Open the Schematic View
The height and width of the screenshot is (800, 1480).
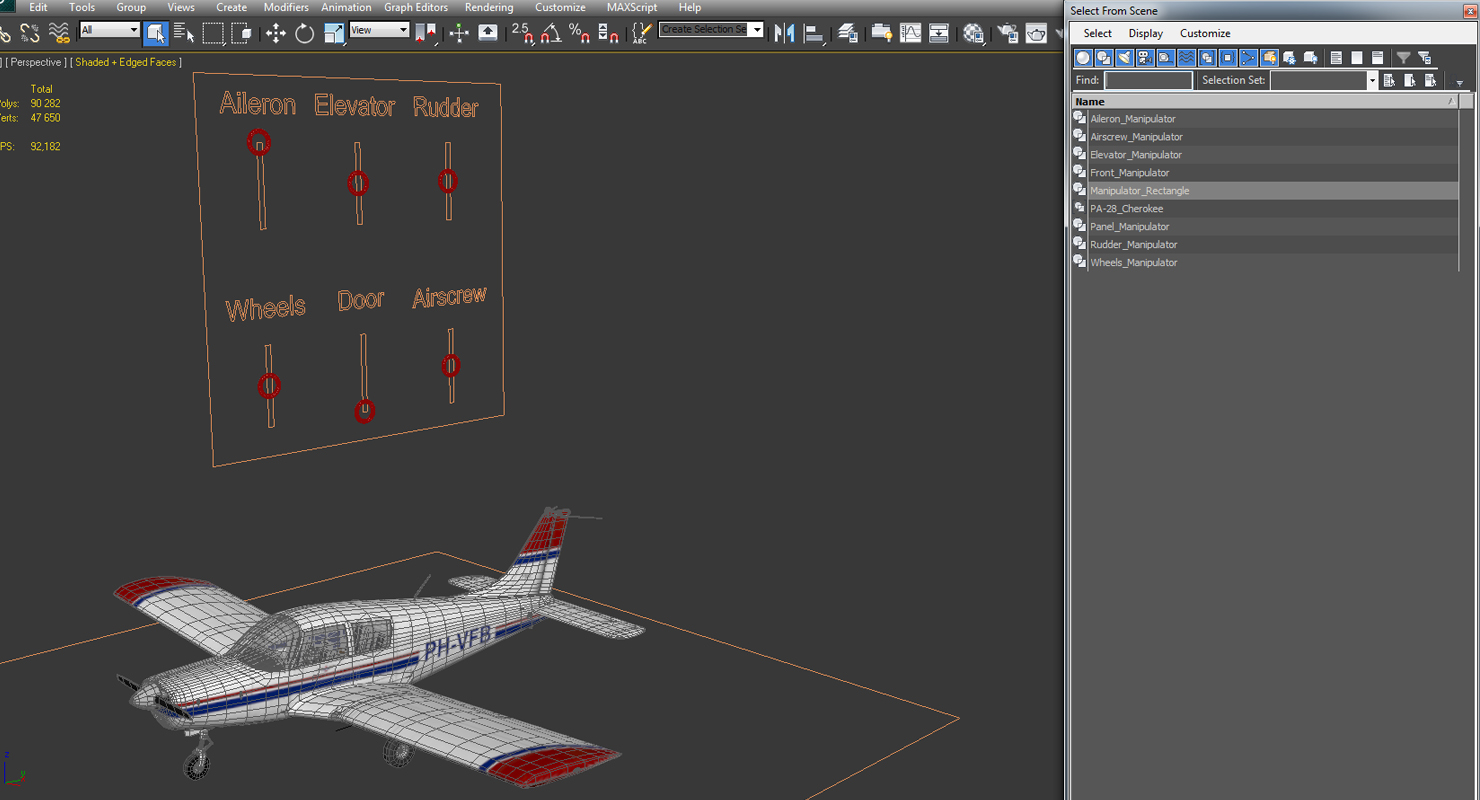[938, 33]
